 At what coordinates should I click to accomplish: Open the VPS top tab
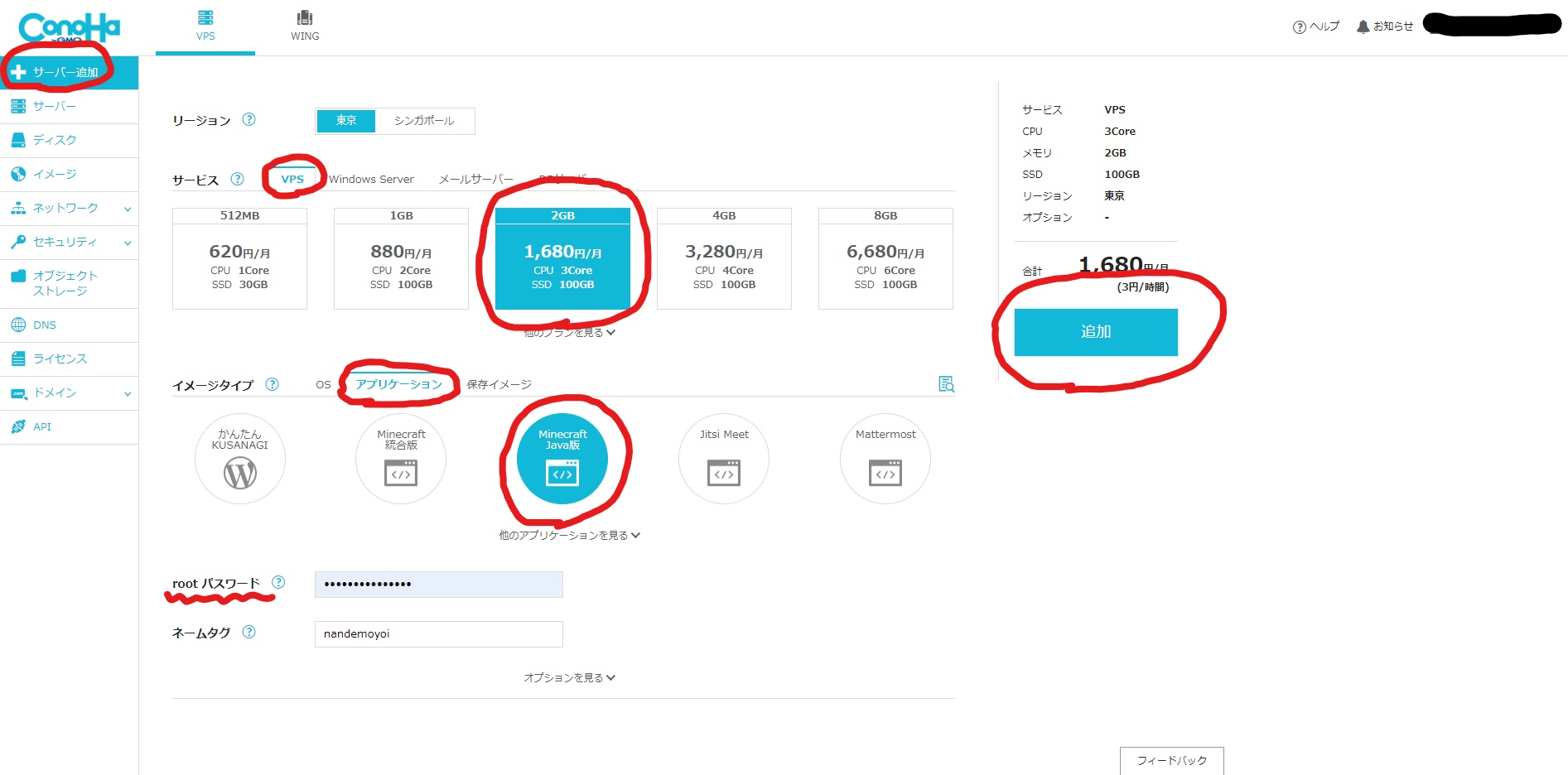click(205, 26)
